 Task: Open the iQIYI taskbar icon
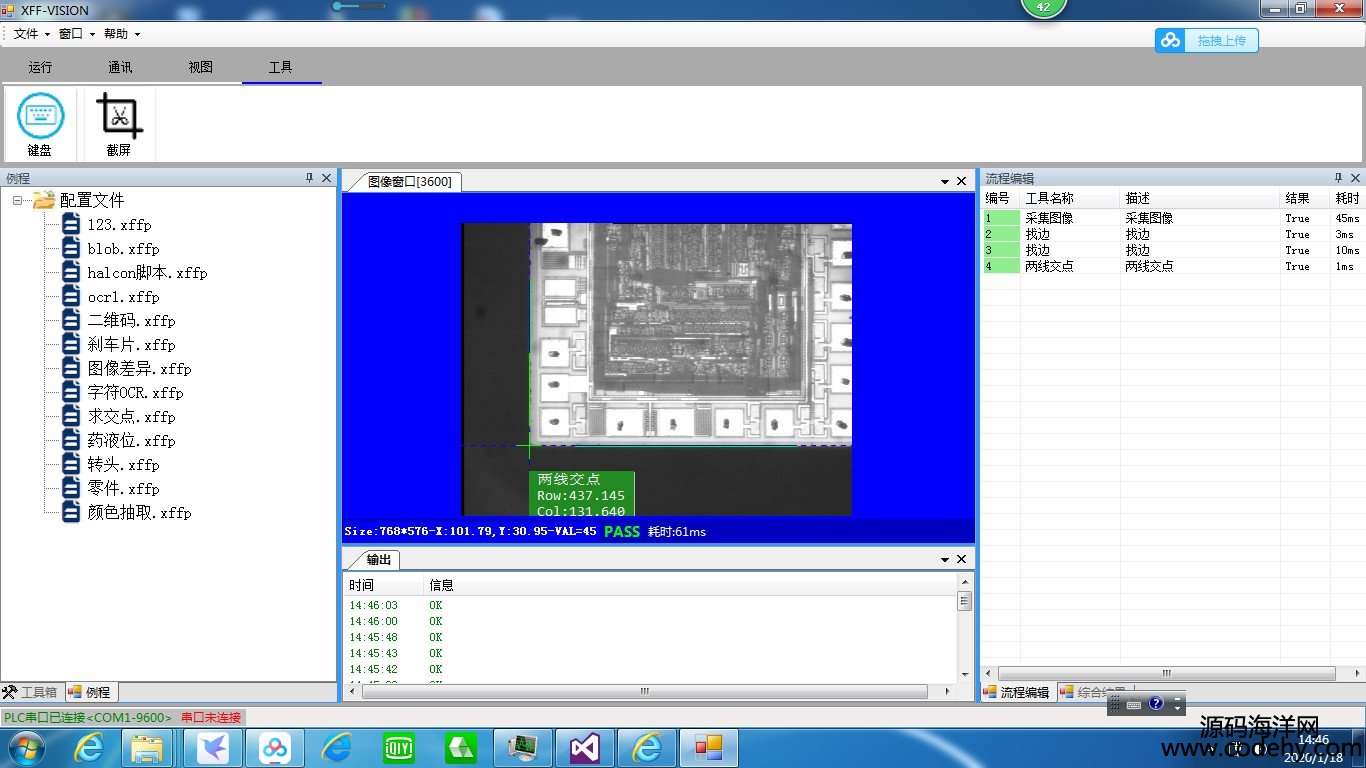pos(399,748)
